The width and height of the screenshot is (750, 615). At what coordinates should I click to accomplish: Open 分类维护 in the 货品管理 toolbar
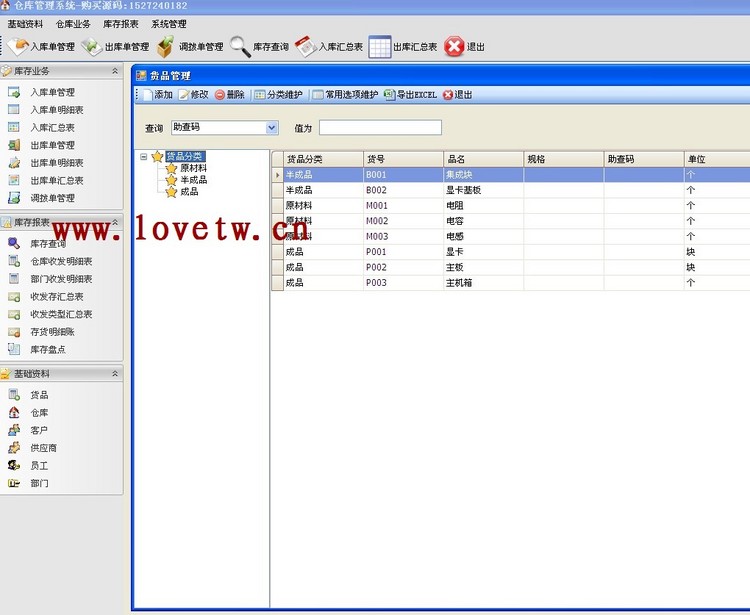[278, 95]
